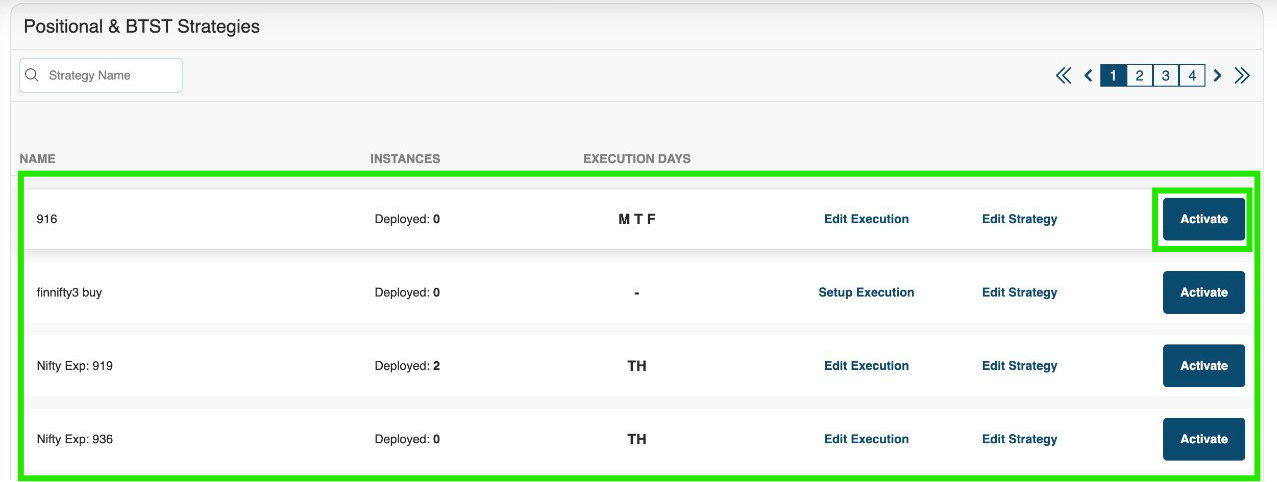Go to next page chevron

pos(1217,76)
